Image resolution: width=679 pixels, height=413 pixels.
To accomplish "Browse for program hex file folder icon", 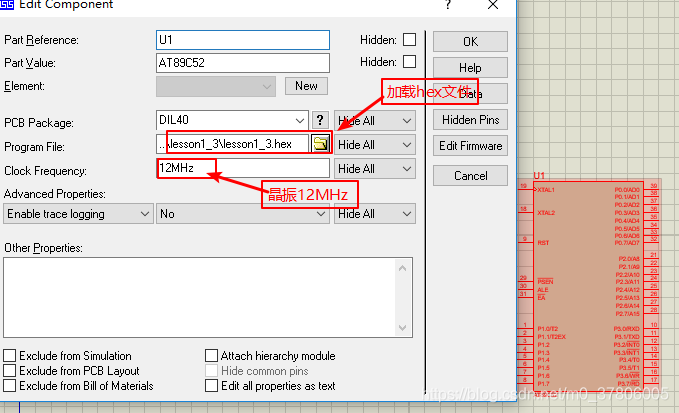I will point(320,144).
